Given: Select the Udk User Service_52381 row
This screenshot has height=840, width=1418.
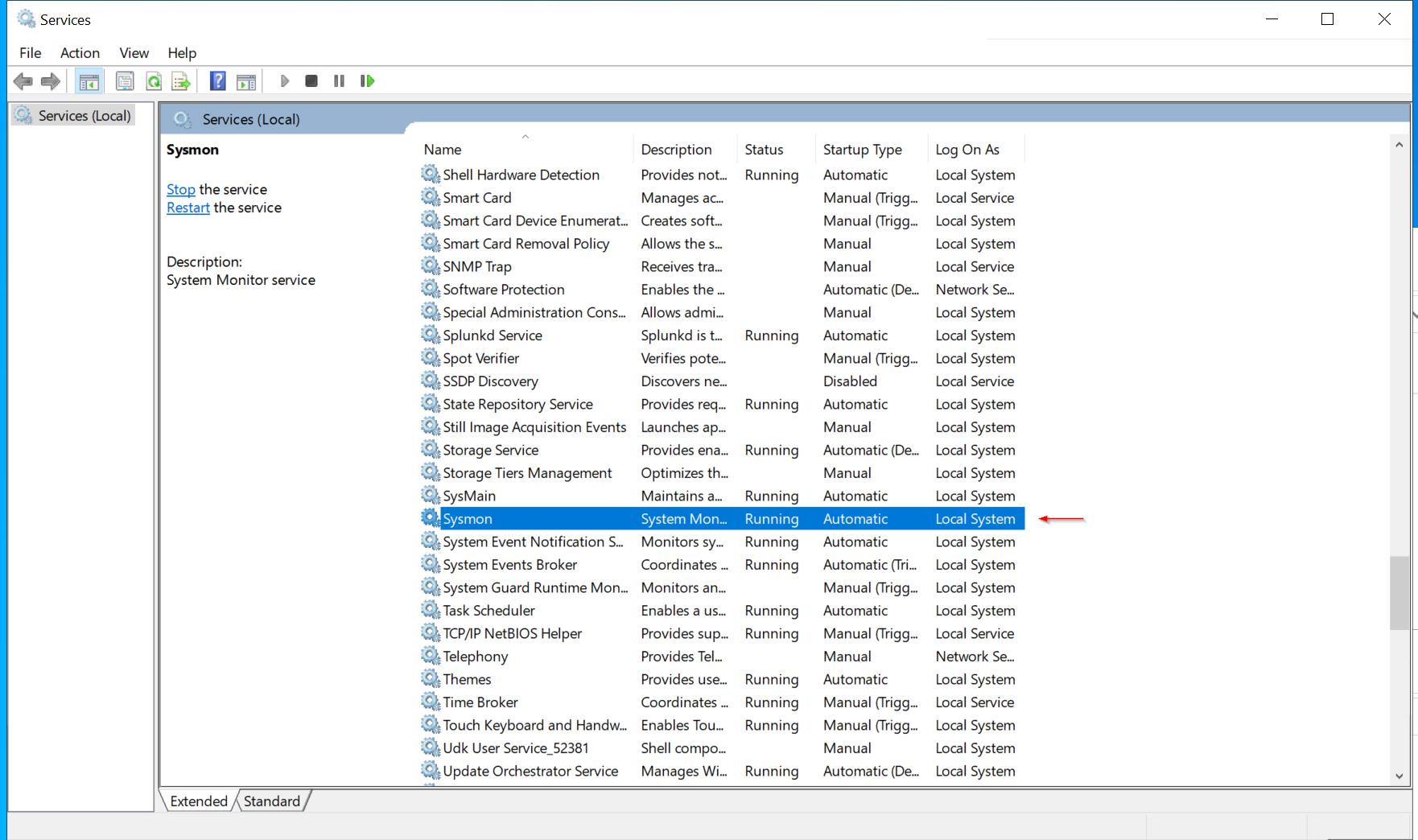Looking at the screenshot, I should (722, 747).
